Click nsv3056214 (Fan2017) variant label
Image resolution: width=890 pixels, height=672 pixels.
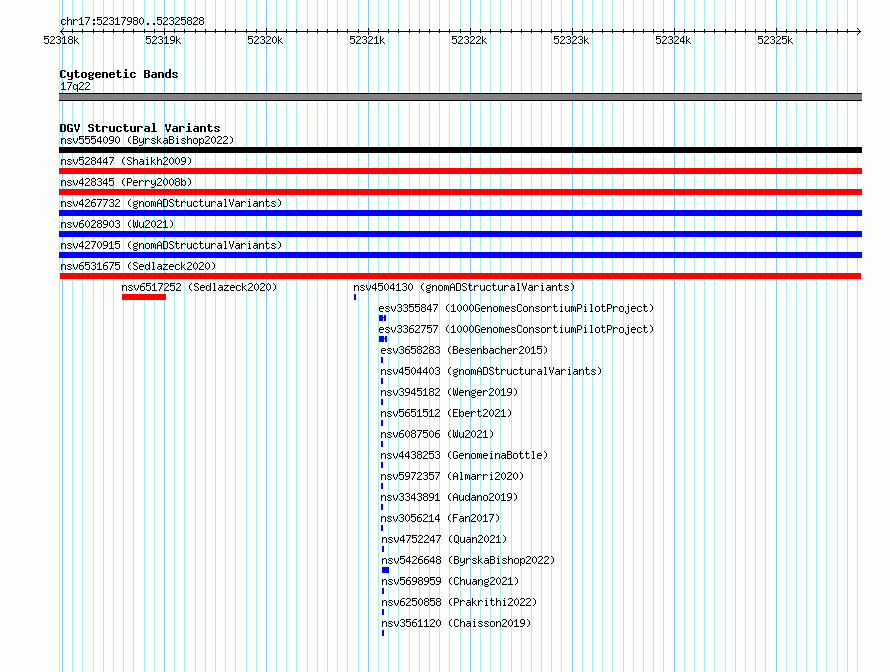point(440,518)
